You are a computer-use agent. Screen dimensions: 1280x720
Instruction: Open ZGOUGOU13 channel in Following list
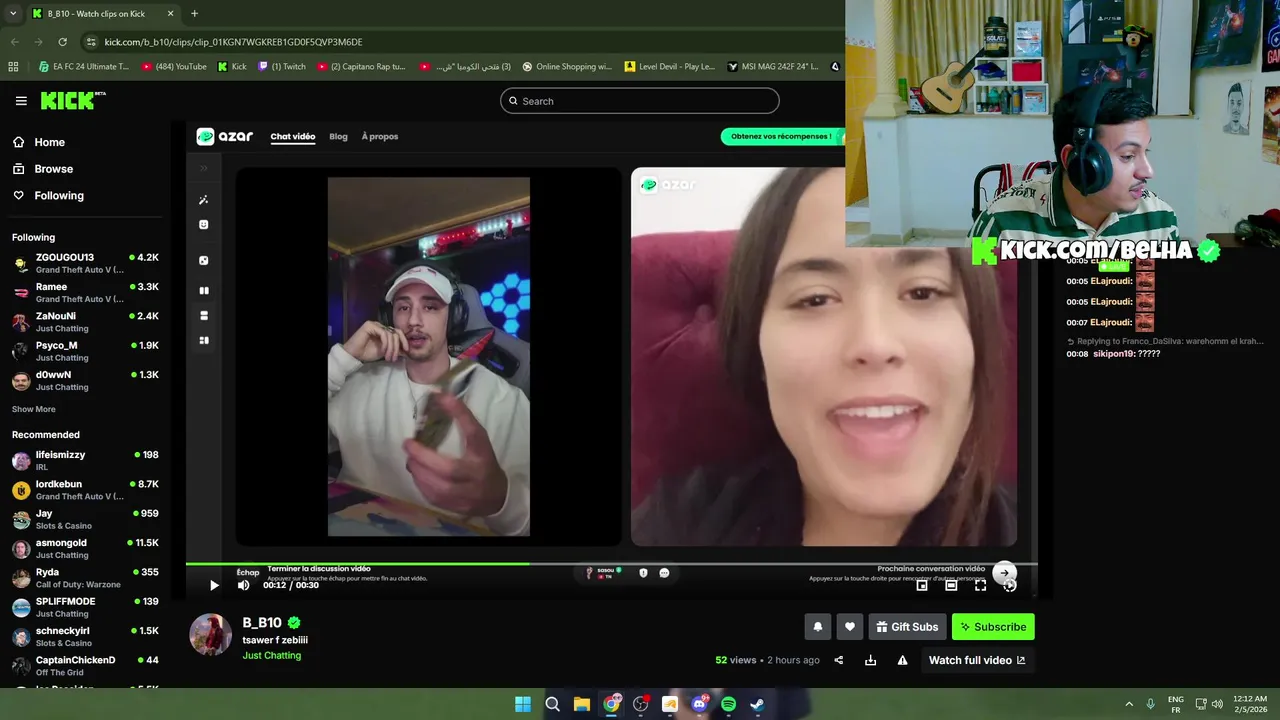tap(85, 263)
